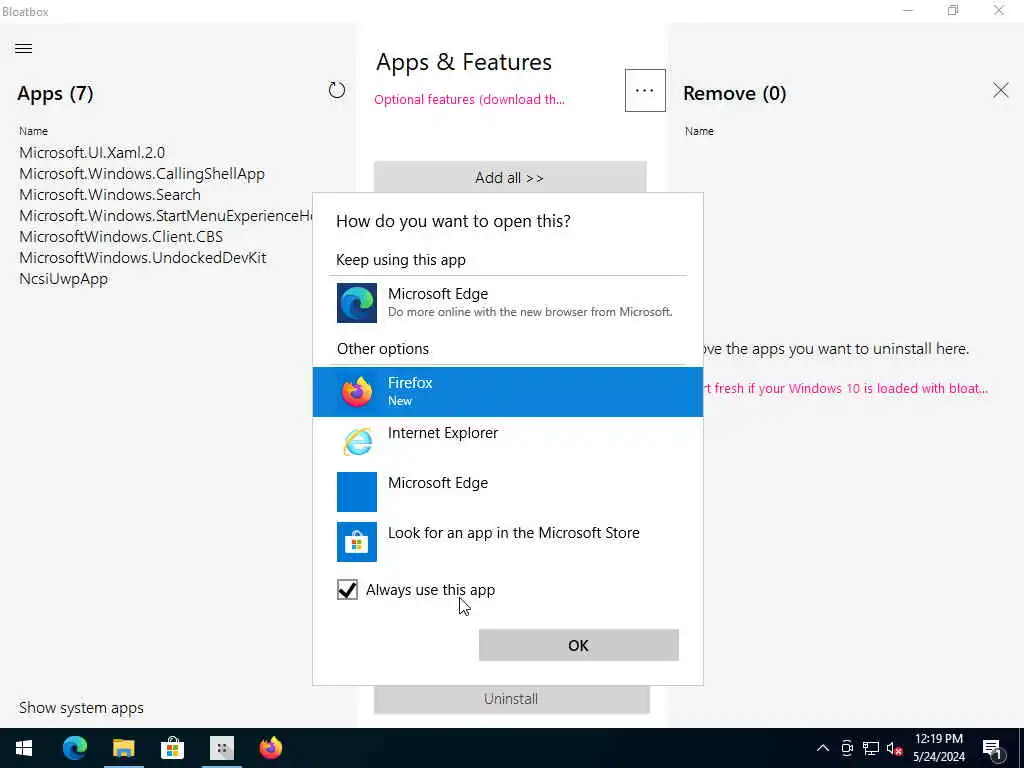
Task: Refresh the Apps list
Action: pos(336,90)
